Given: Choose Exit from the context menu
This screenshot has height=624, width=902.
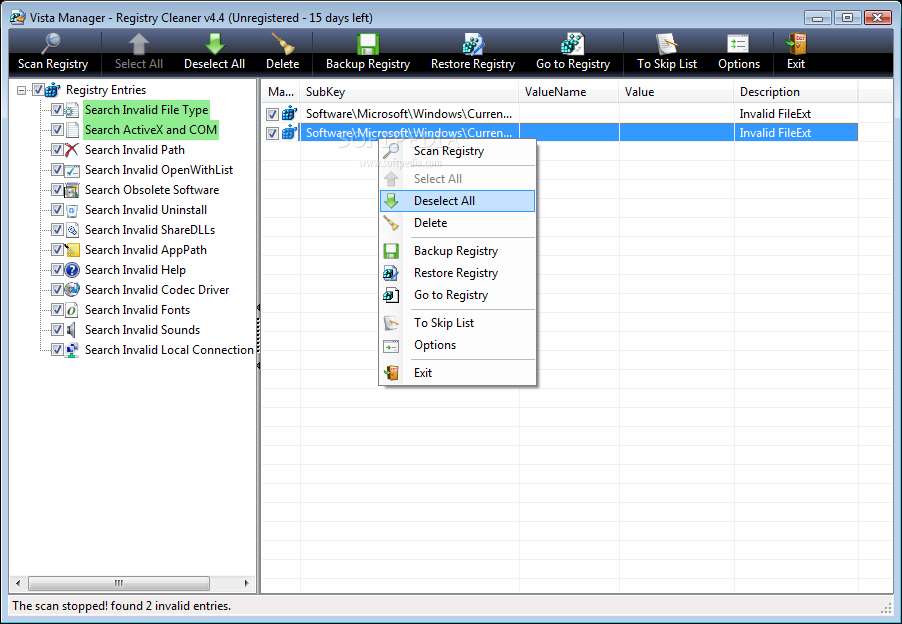Looking at the screenshot, I should click(457, 373).
